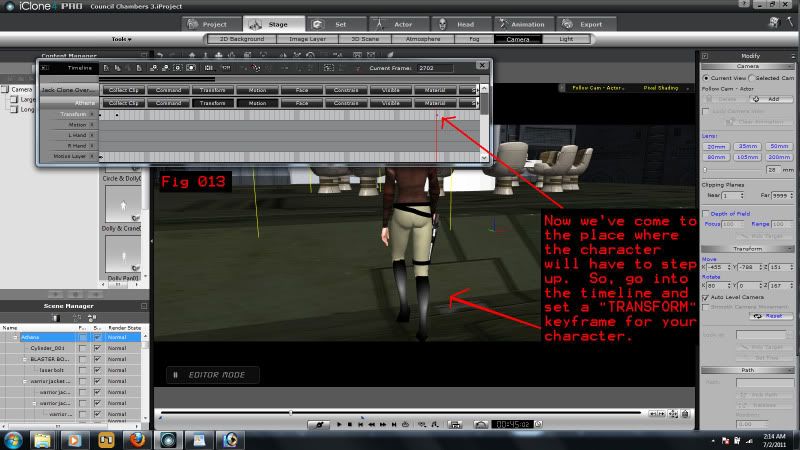The width and height of the screenshot is (800, 450).
Task: Open the Export main tab
Action: [585, 24]
